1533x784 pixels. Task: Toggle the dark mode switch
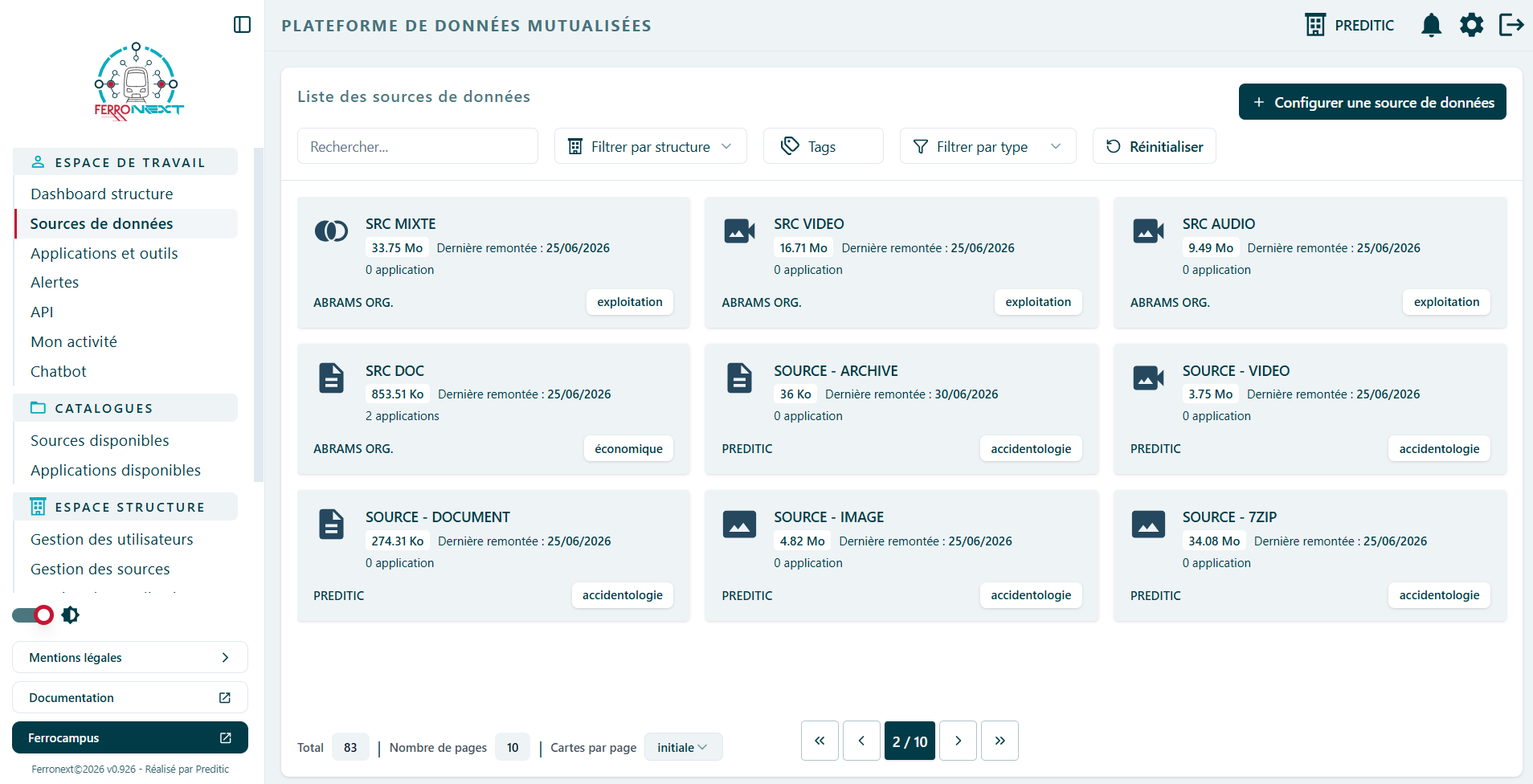pos(33,615)
